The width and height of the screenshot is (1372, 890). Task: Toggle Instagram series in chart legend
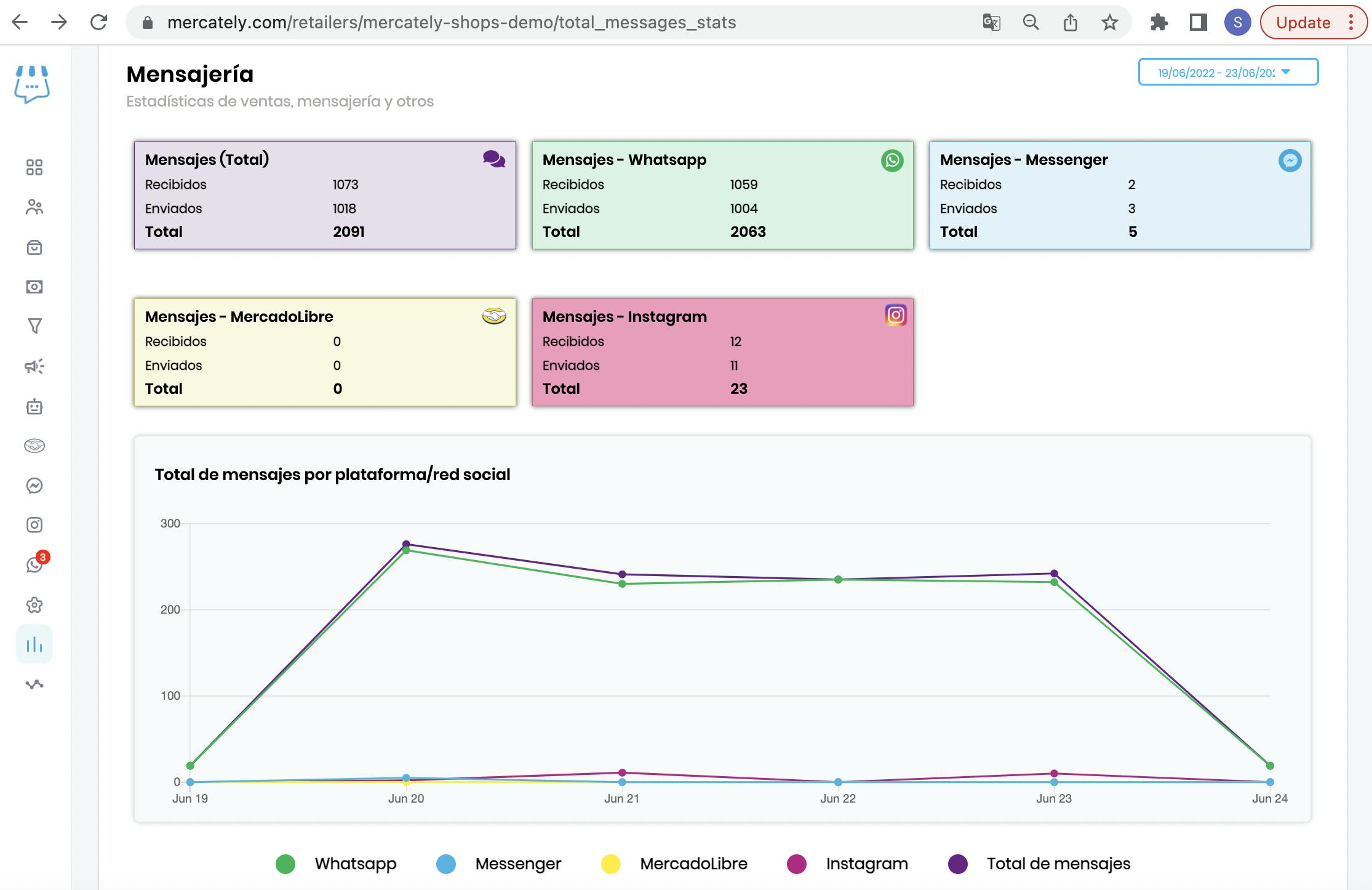867,864
